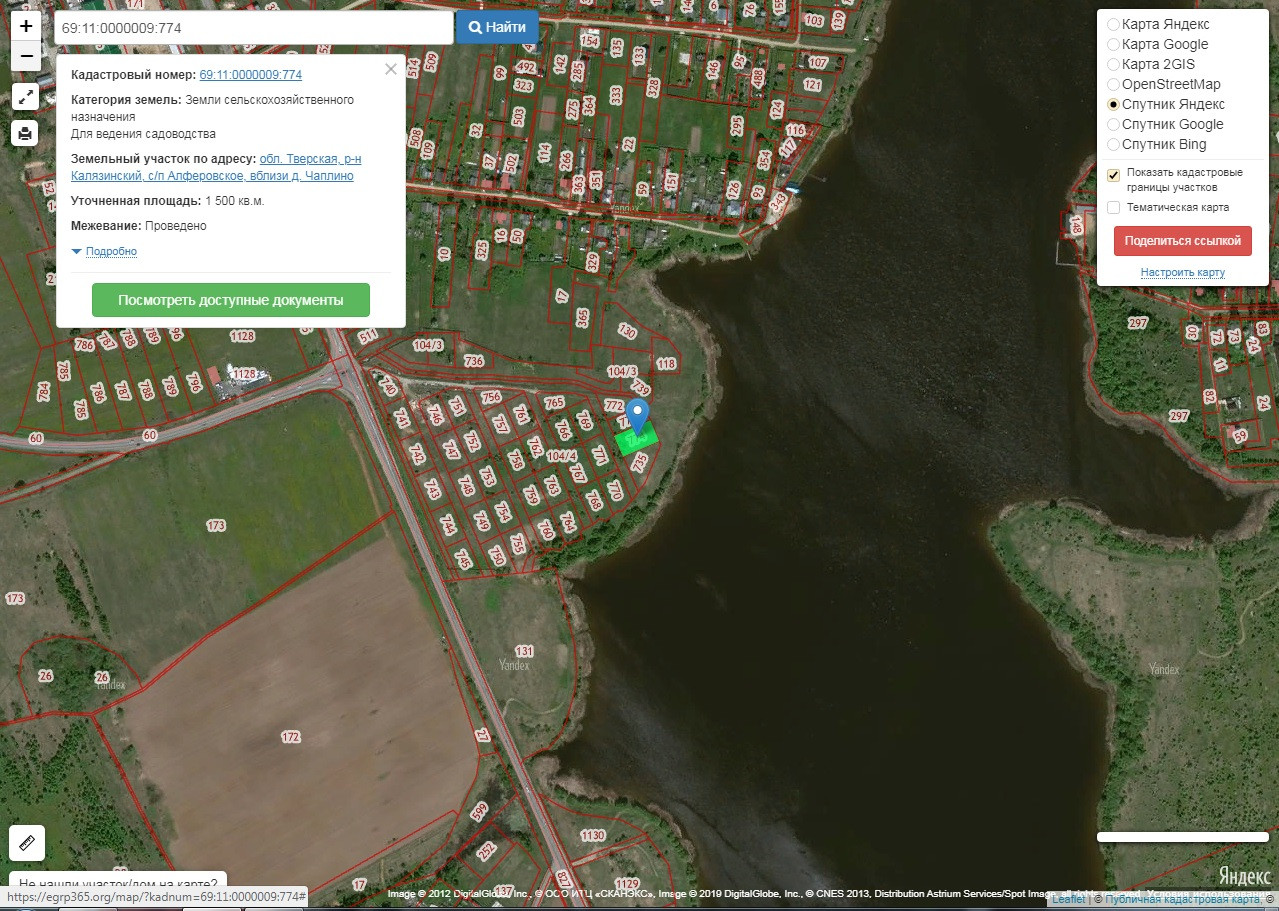The image size is (1279, 911).
Task: Select Спутник Google satellite layer
Action: pyautogui.click(x=1113, y=124)
